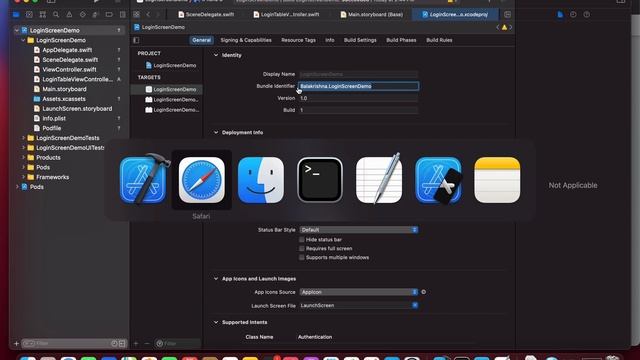Open the Report navigator icon
This screenshot has width=640, height=360.
[122, 15]
